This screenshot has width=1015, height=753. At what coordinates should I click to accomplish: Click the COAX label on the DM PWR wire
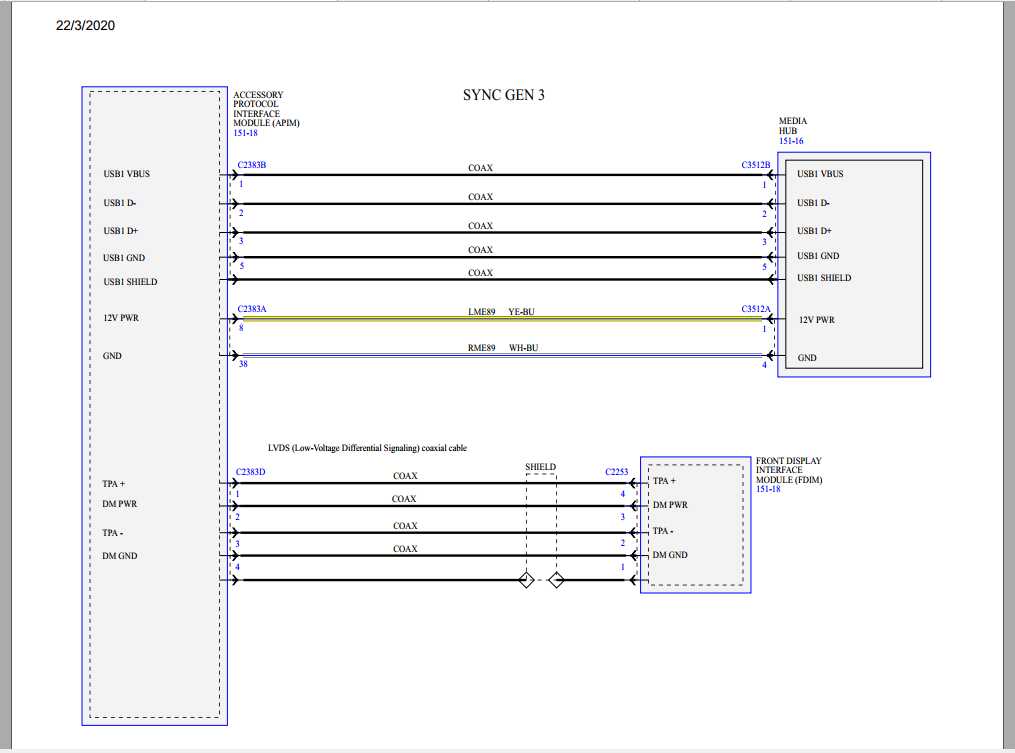pyautogui.click(x=404, y=499)
